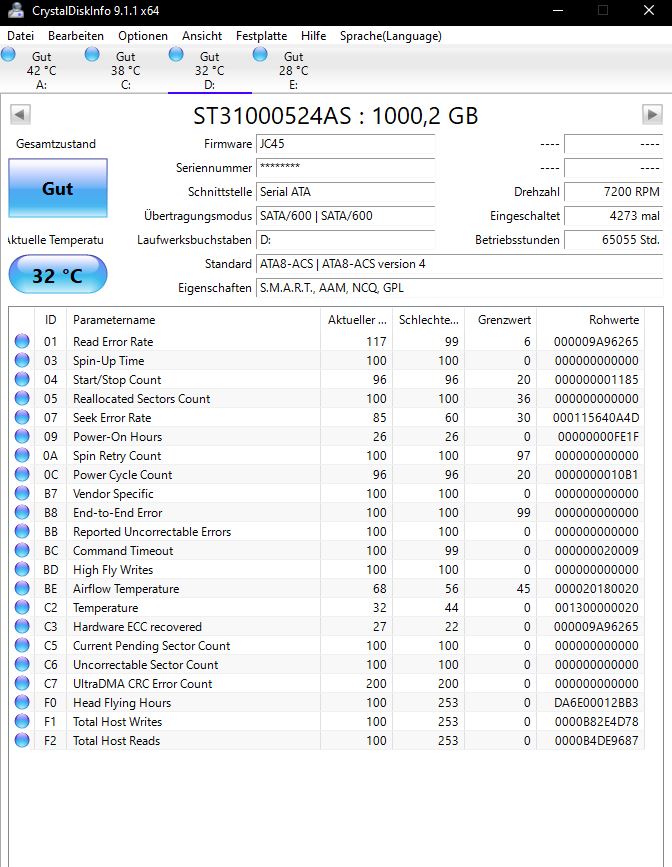Go to next disk with right arrow
672x867 pixels.
pos(652,115)
